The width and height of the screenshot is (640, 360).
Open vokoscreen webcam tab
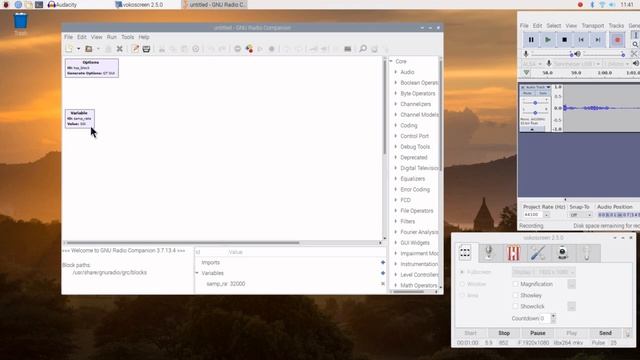562,253
